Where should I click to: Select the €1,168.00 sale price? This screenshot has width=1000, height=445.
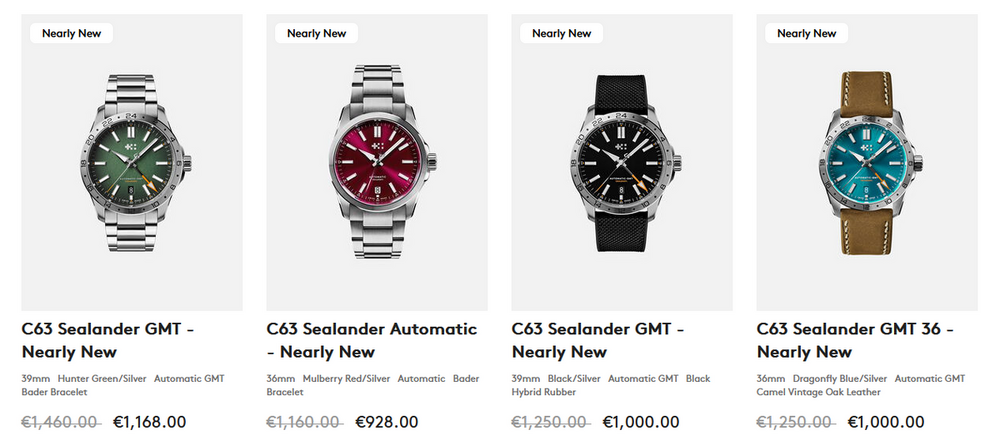click(150, 422)
